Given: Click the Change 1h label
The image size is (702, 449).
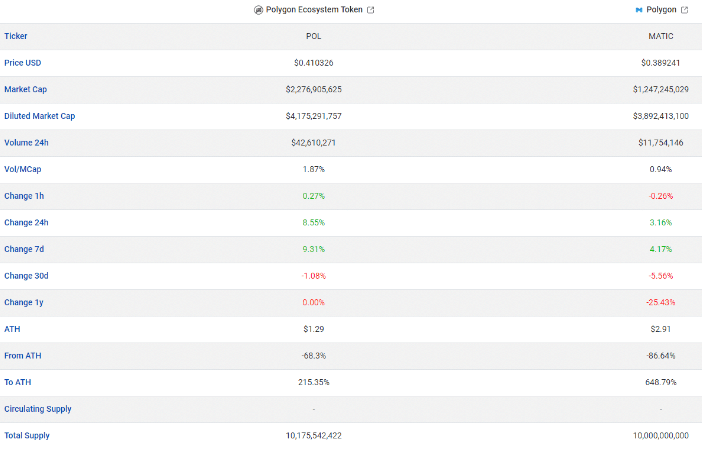Looking at the screenshot, I should tap(24, 196).
